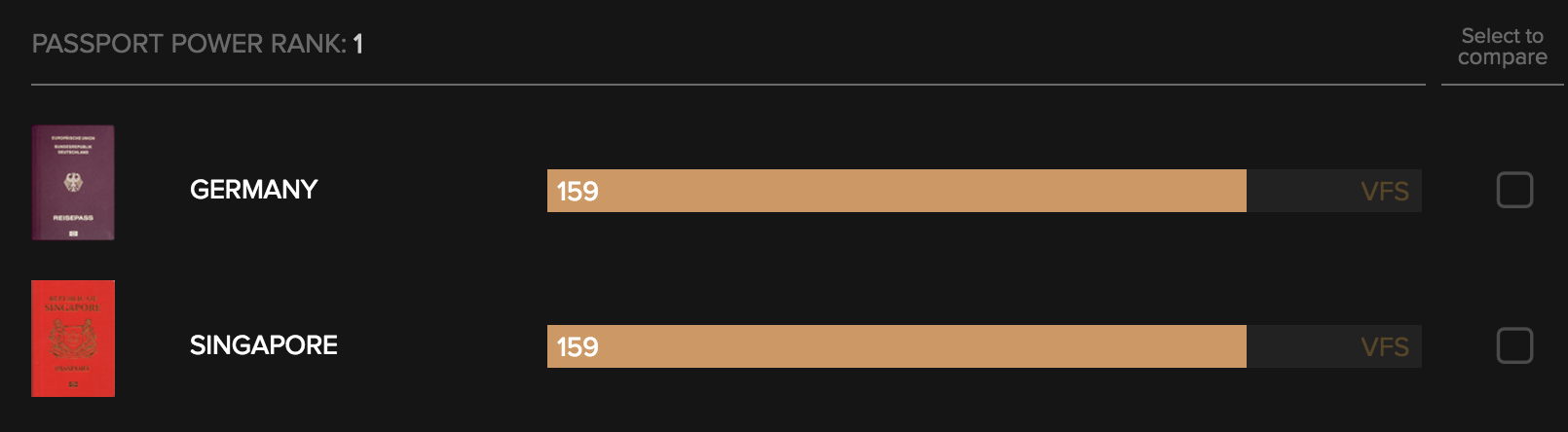This screenshot has height=432, width=1568.
Task: Click the VFS label in Germany's row
Action: (x=1384, y=192)
